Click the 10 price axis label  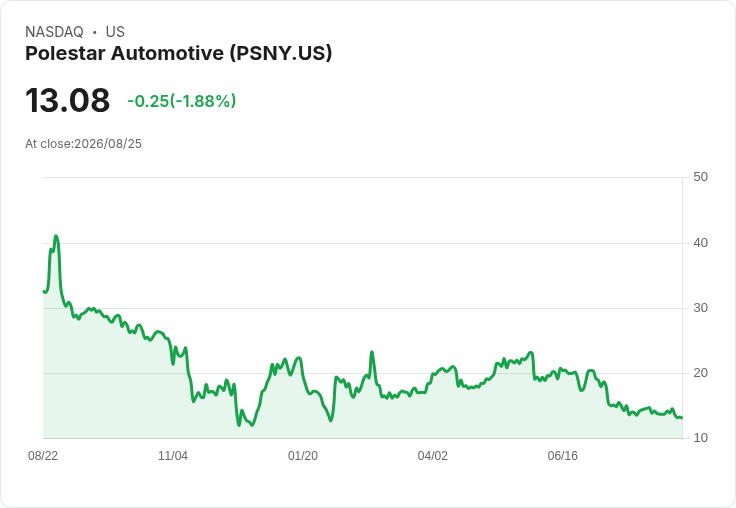pyautogui.click(x=700, y=438)
